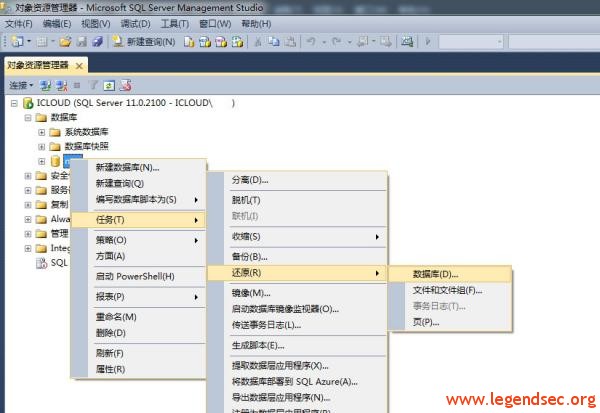Click the Activity Monitor toolbar icon
The width and height of the screenshot is (600, 413).
coord(407,41)
